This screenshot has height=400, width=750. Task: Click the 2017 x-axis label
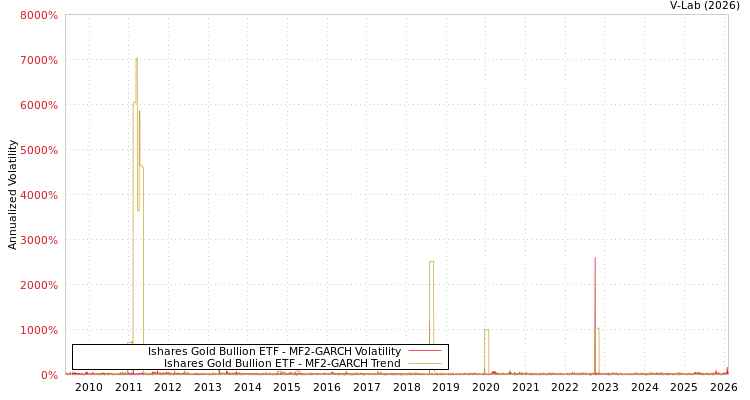pos(366,387)
